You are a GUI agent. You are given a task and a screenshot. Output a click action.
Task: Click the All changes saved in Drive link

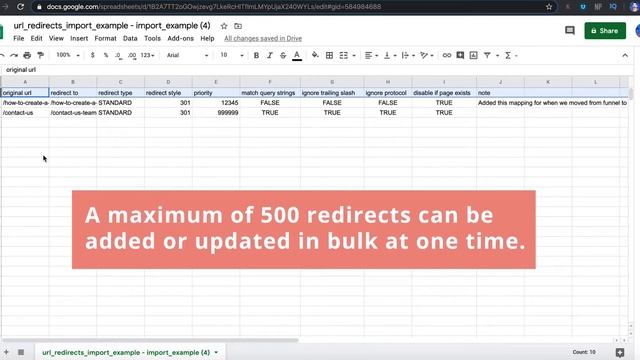pyautogui.click(x=263, y=38)
